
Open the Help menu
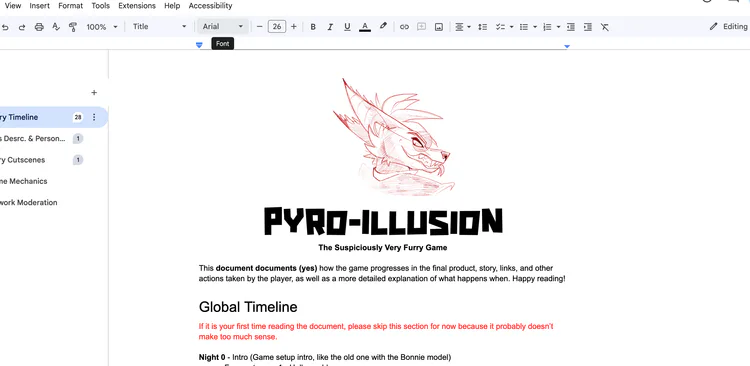click(172, 6)
